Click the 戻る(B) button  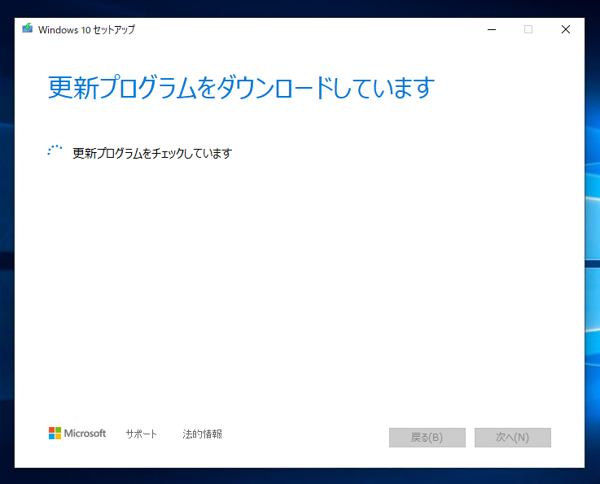click(427, 437)
